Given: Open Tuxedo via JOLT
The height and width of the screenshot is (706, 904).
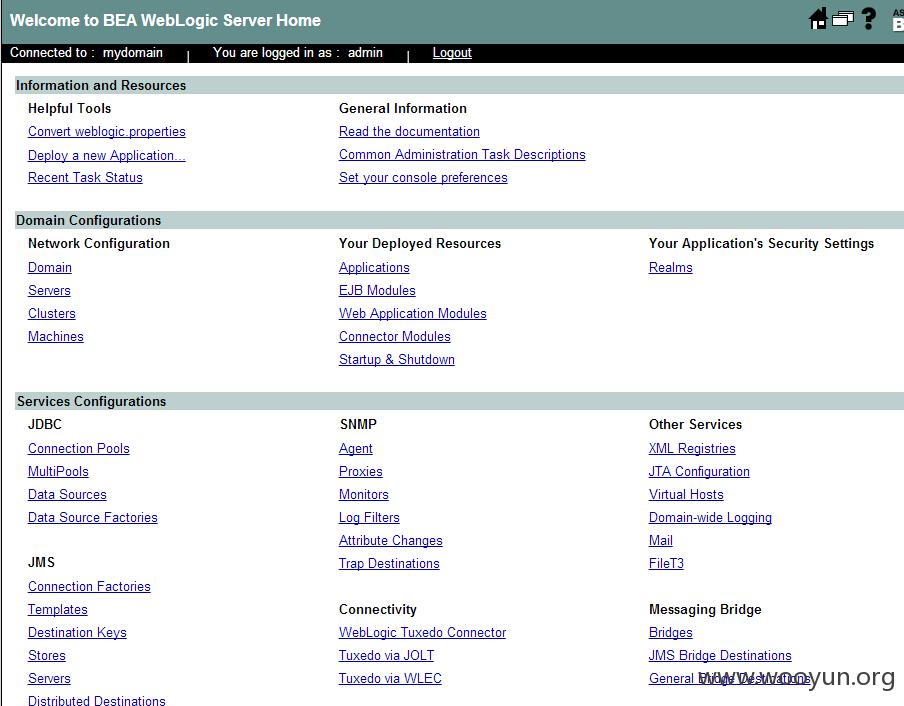Looking at the screenshot, I should (386, 656).
